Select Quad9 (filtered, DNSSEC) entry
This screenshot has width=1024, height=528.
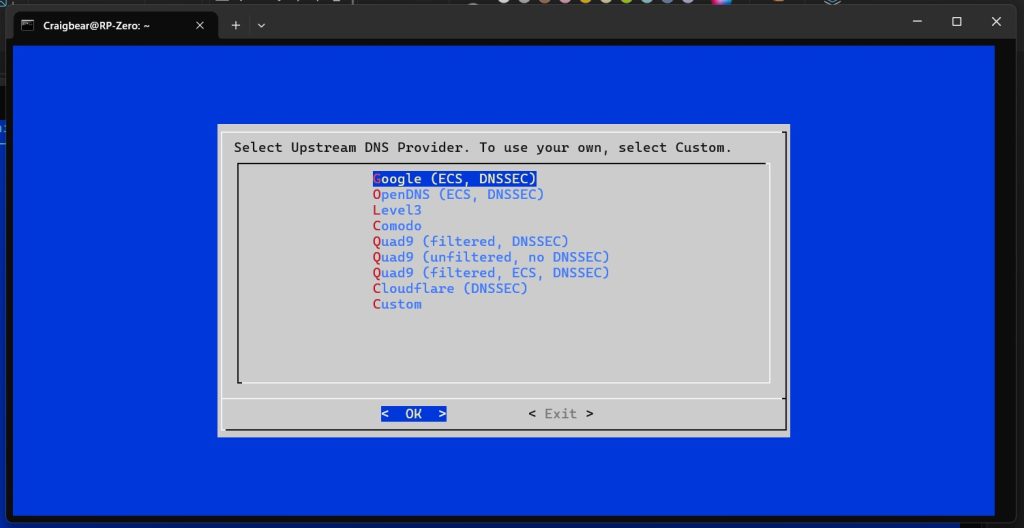pos(470,241)
